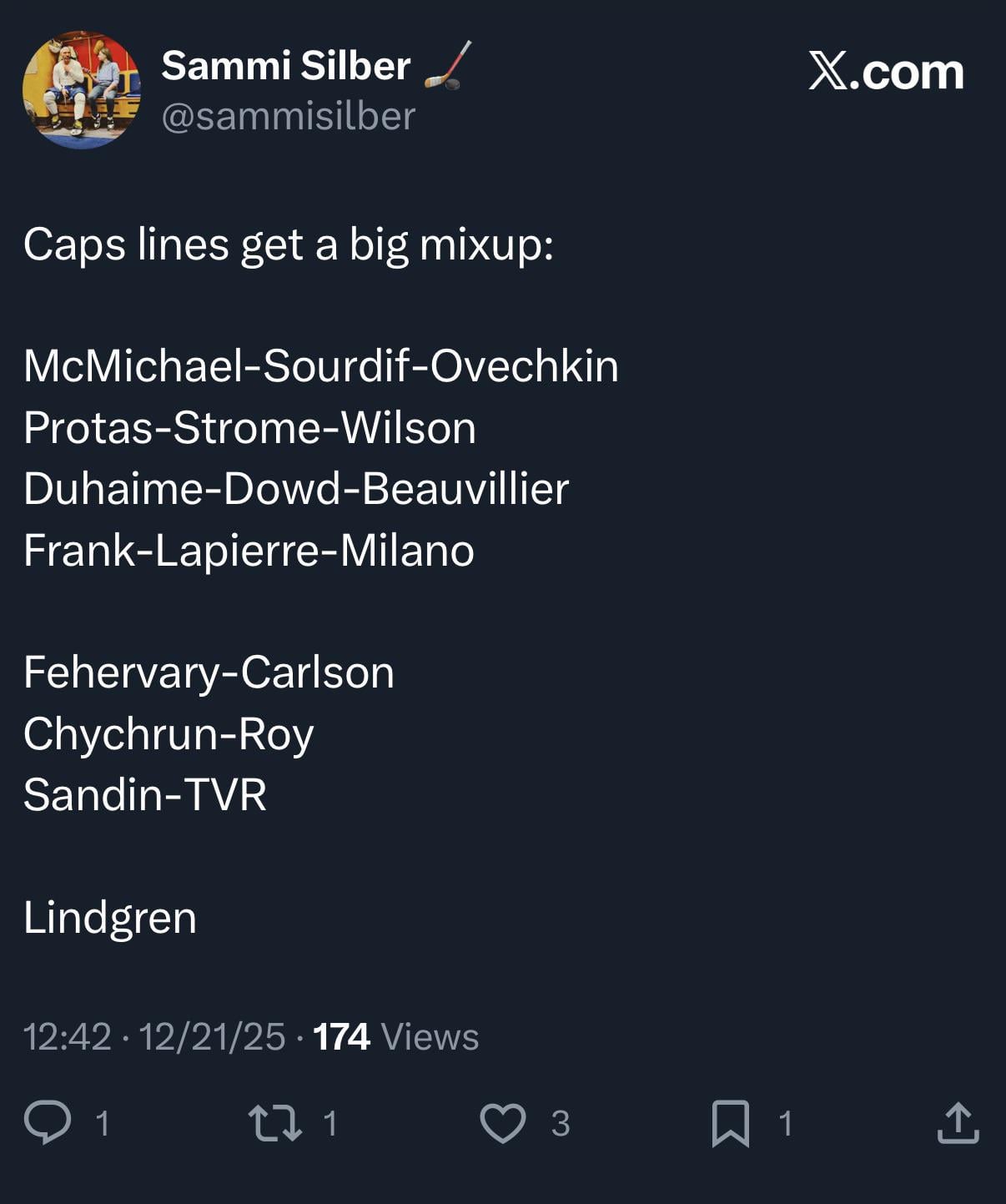Select the Fehervary-Carlson defense pairing text

[209, 673]
